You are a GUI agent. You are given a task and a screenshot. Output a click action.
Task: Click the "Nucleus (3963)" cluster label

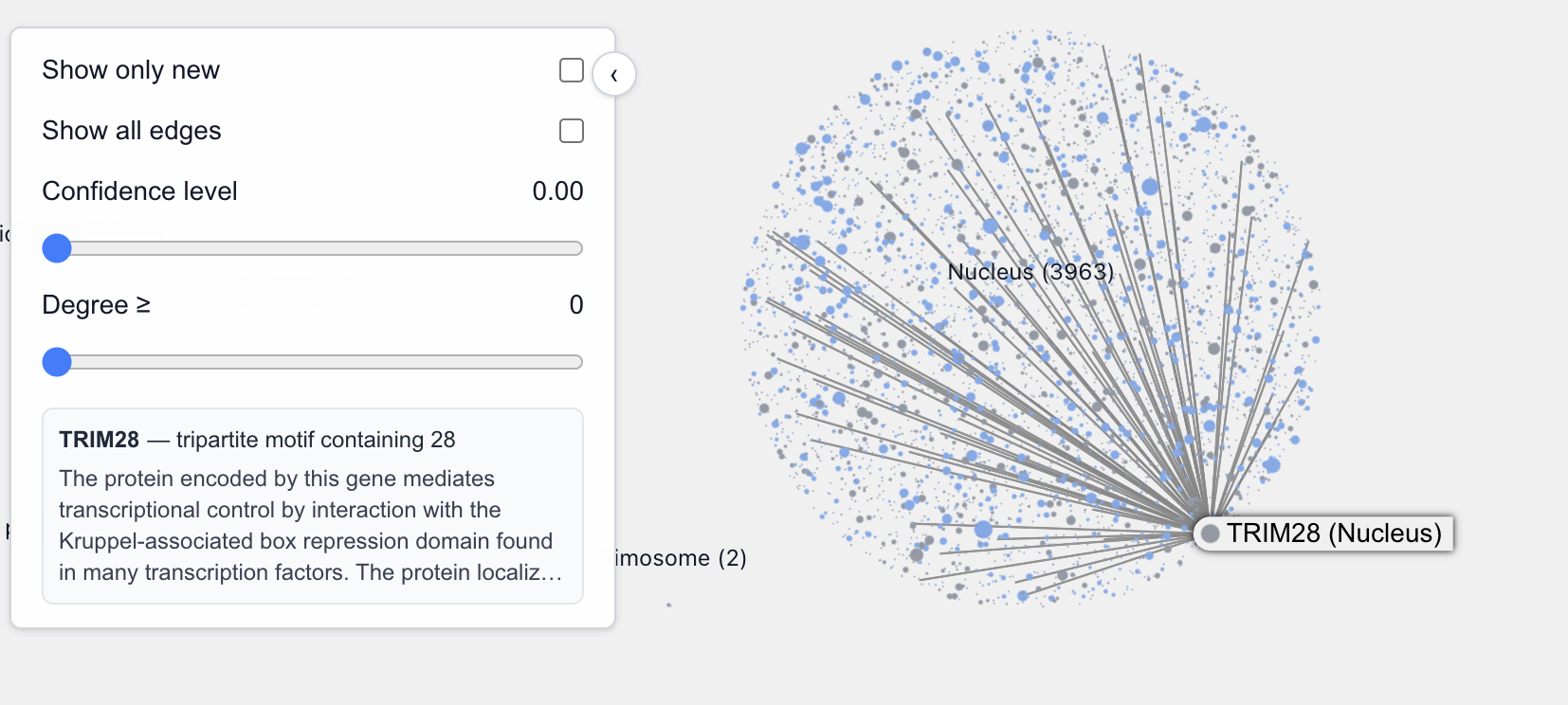point(1030,272)
